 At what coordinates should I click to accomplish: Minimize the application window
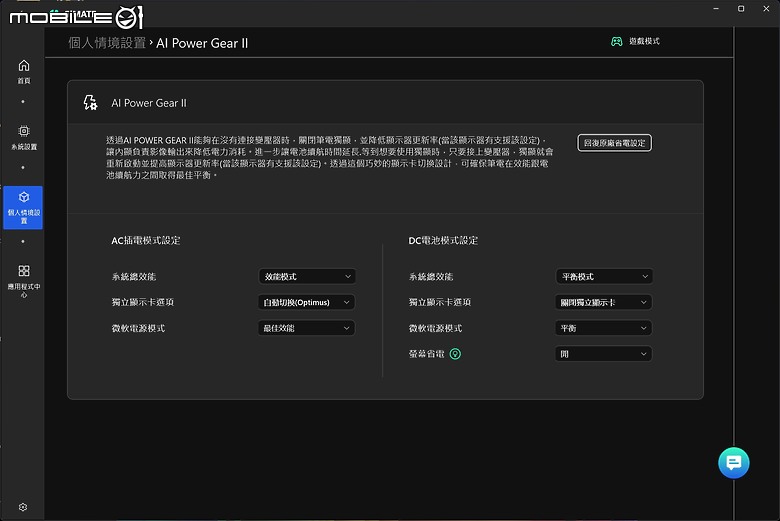click(716, 8)
